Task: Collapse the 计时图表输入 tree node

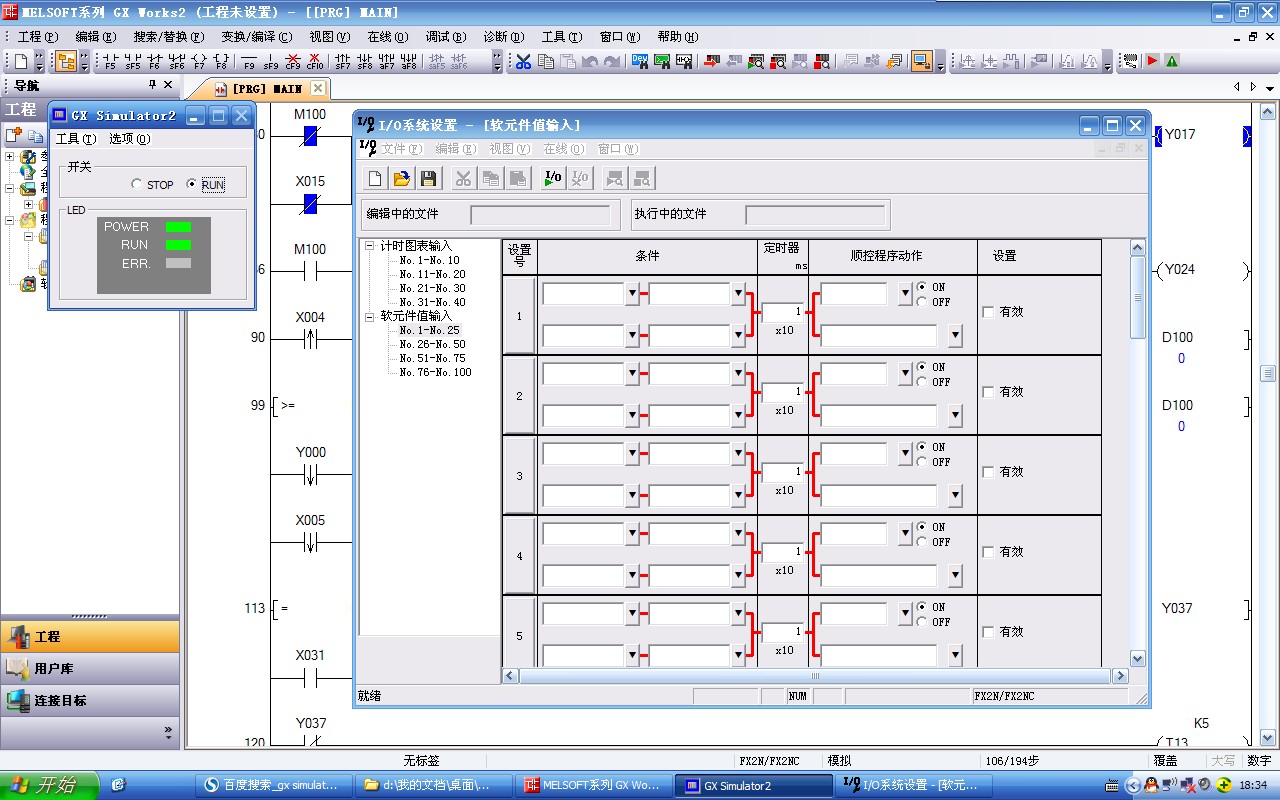Action: pos(369,246)
